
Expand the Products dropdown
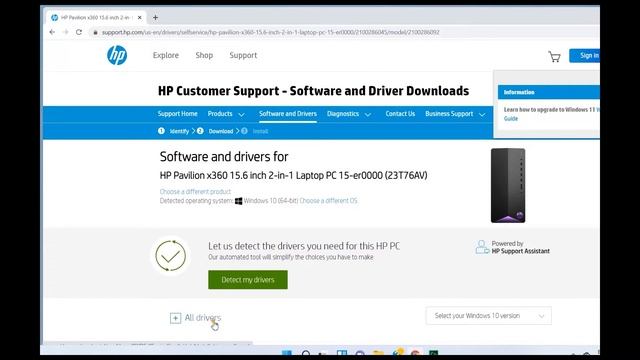point(226,114)
